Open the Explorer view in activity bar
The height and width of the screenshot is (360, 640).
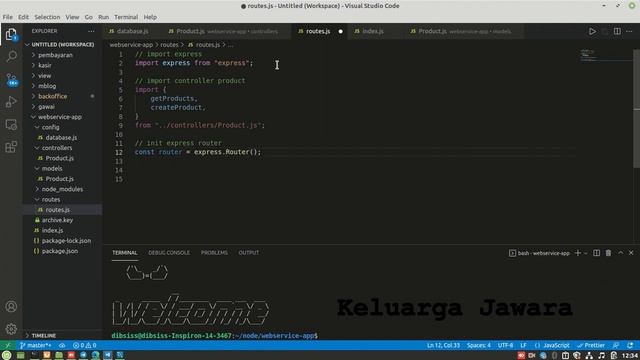click(x=11, y=34)
